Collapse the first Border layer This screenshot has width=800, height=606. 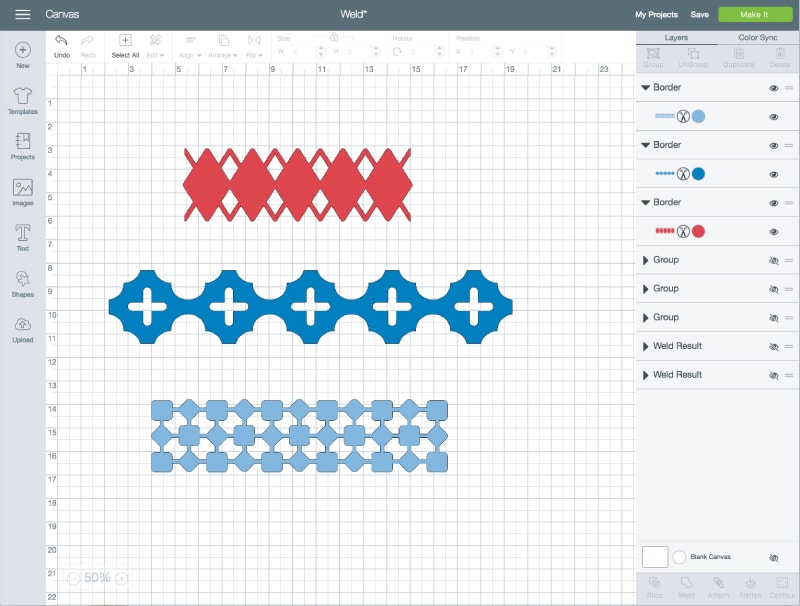click(645, 88)
